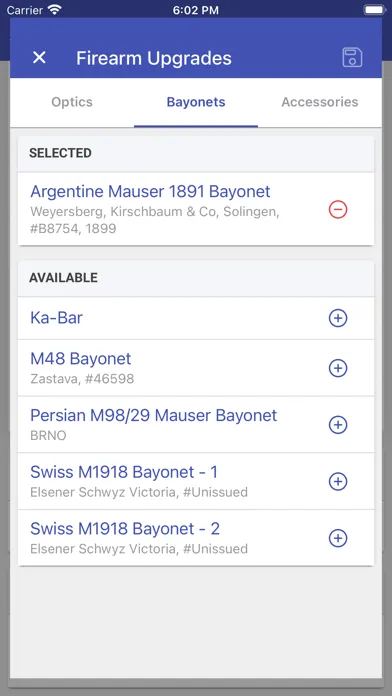Image resolution: width=392 pixels, height=696 pixels.
Task: Add Ka-Bar with the plus icon
Action: click(x=338, y=318)
